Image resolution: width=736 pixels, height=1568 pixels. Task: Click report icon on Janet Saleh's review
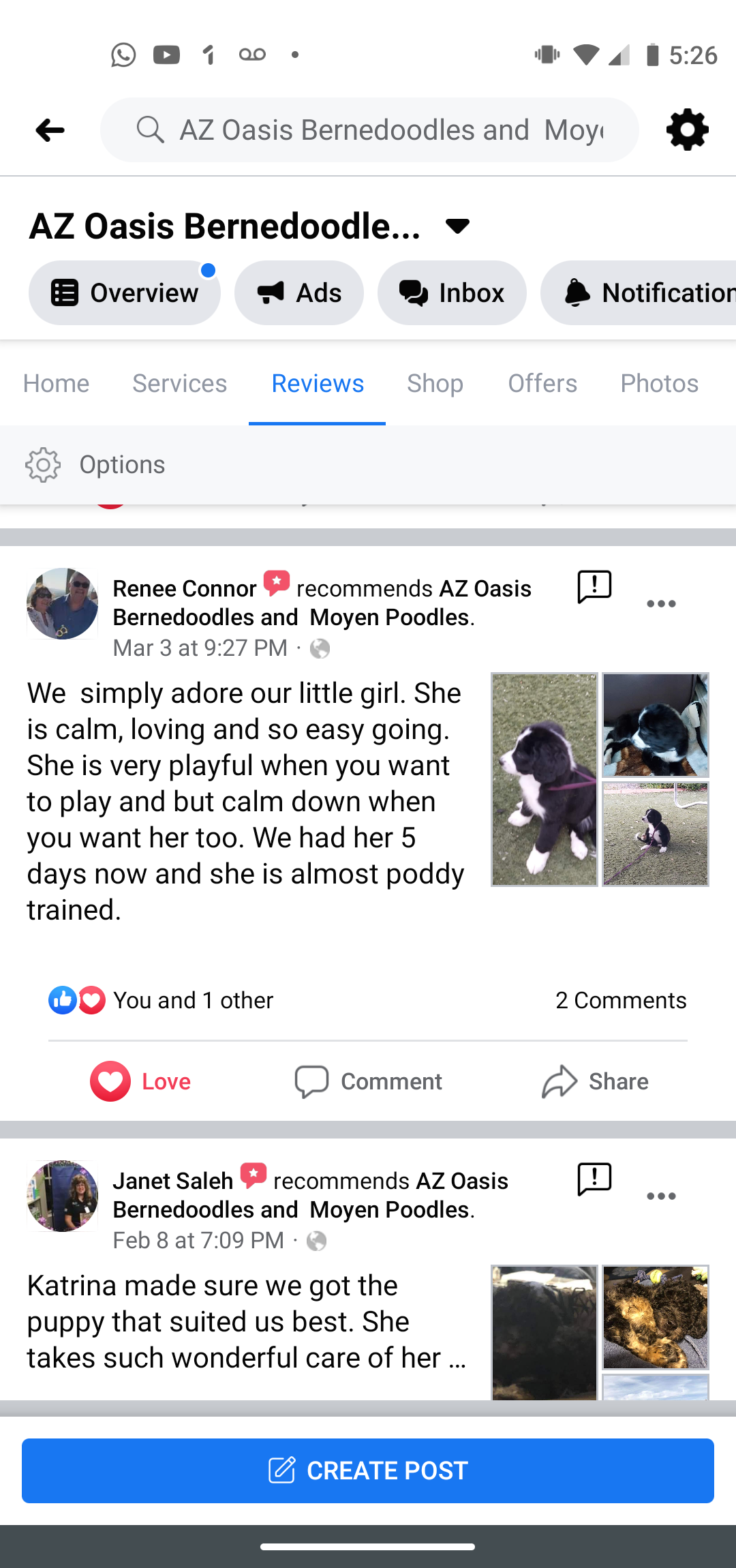pos(594,1179)
